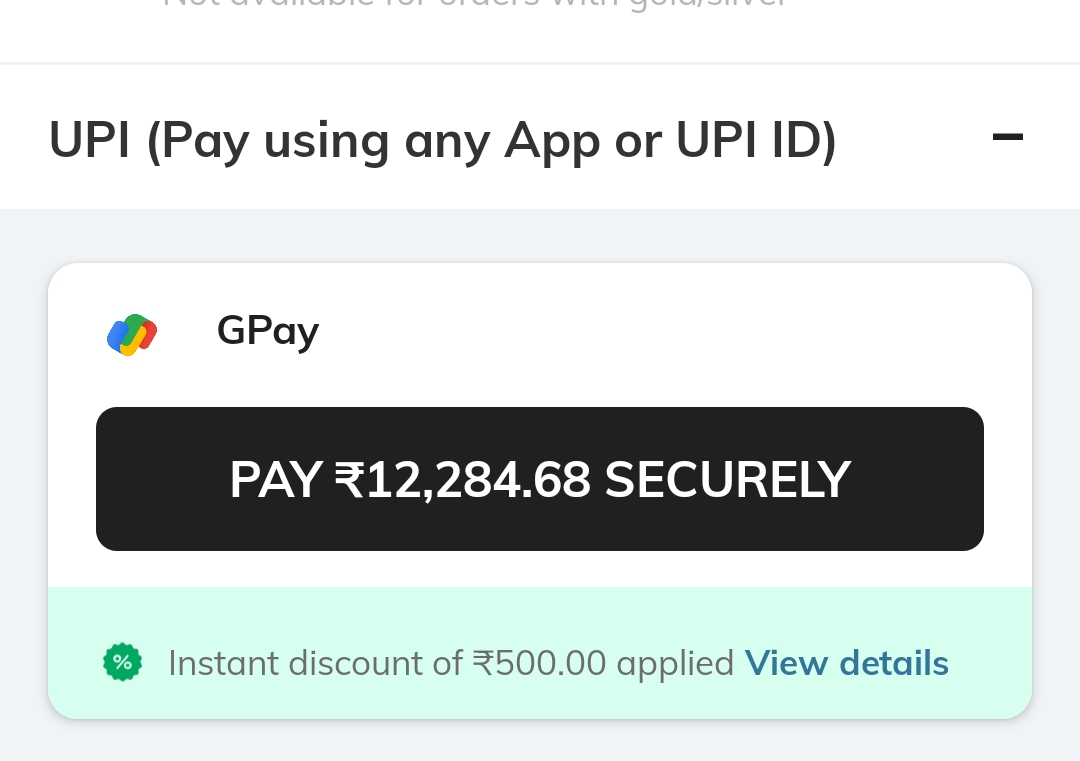The image size is (1080, 761).
Task: Click the Google Pay logo icon
Action: coord(132,334)
